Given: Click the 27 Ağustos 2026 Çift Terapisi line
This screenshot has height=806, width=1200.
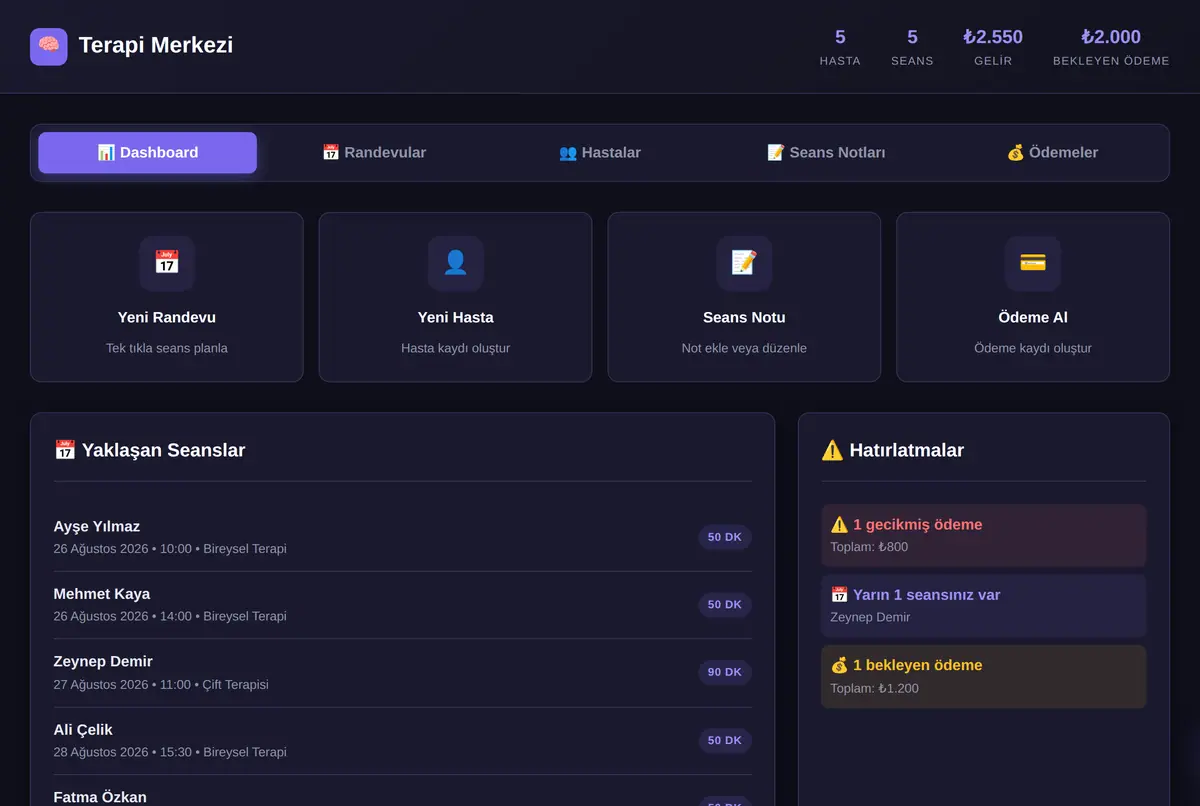Looking at the screenshot, I should [x=161, y=684].
